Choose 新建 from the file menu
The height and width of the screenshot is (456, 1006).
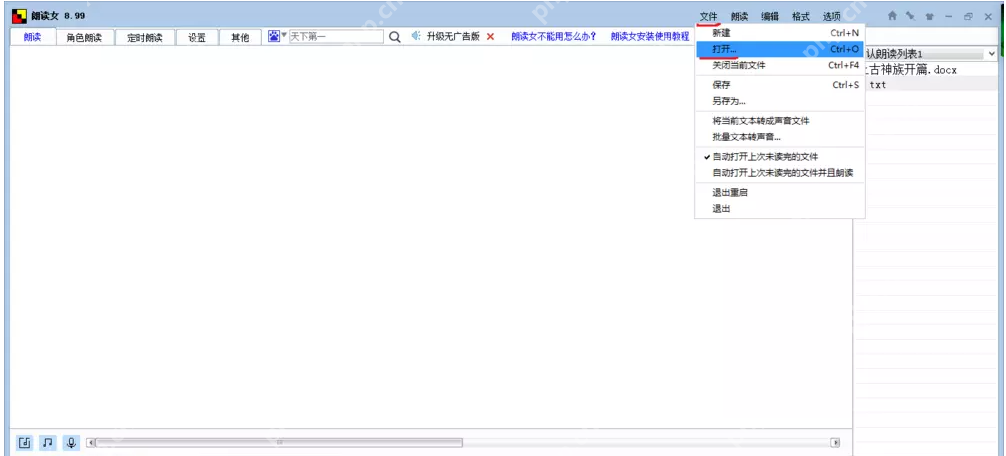tap(780, 33)
